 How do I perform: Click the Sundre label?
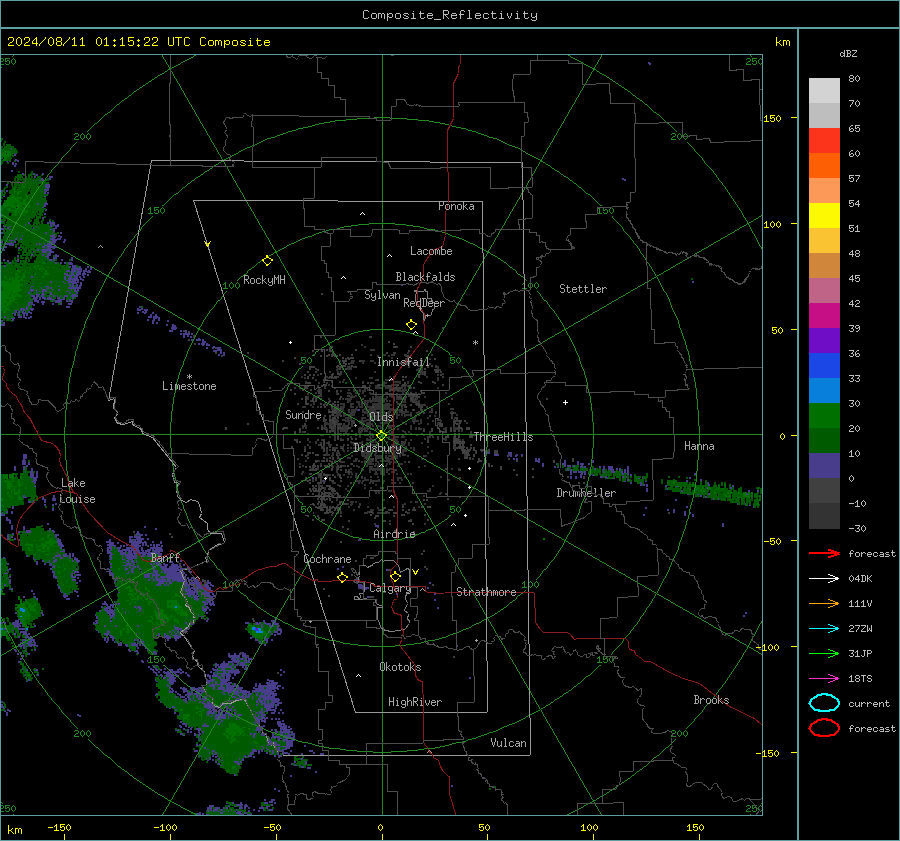point(303,414)
